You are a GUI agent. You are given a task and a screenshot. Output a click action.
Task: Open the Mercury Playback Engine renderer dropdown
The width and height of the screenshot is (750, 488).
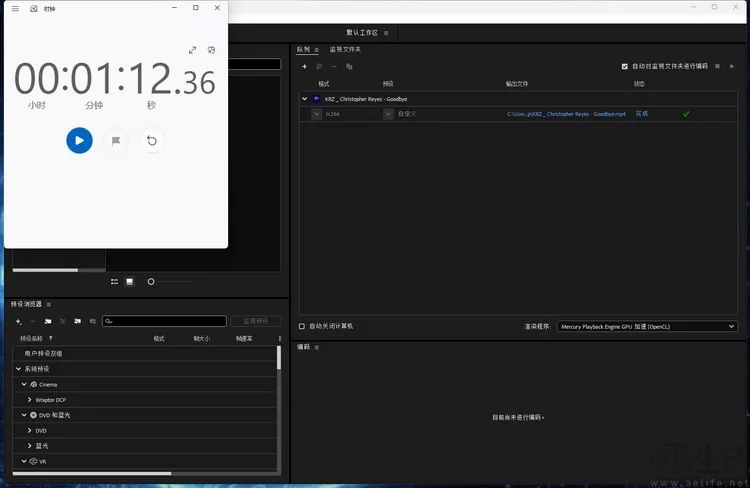point(731,326)
